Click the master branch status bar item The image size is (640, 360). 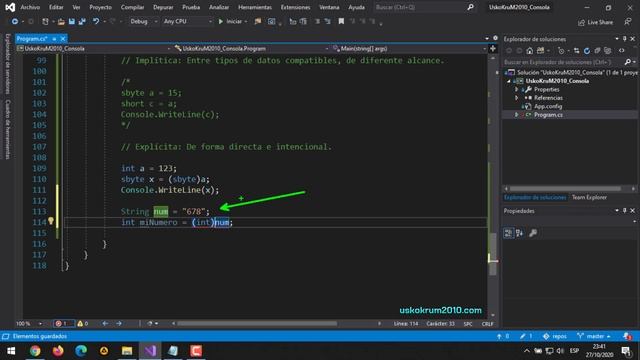pos(594,336)
